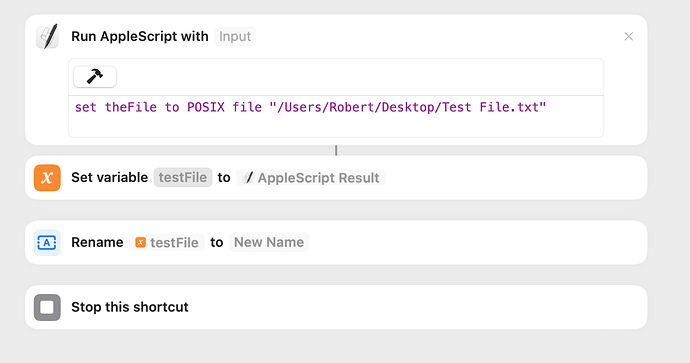The width and height of the screenshot is (690, 363).
Task: Click the orange variable icon in testFile token
Action: (x=140, y=242)
